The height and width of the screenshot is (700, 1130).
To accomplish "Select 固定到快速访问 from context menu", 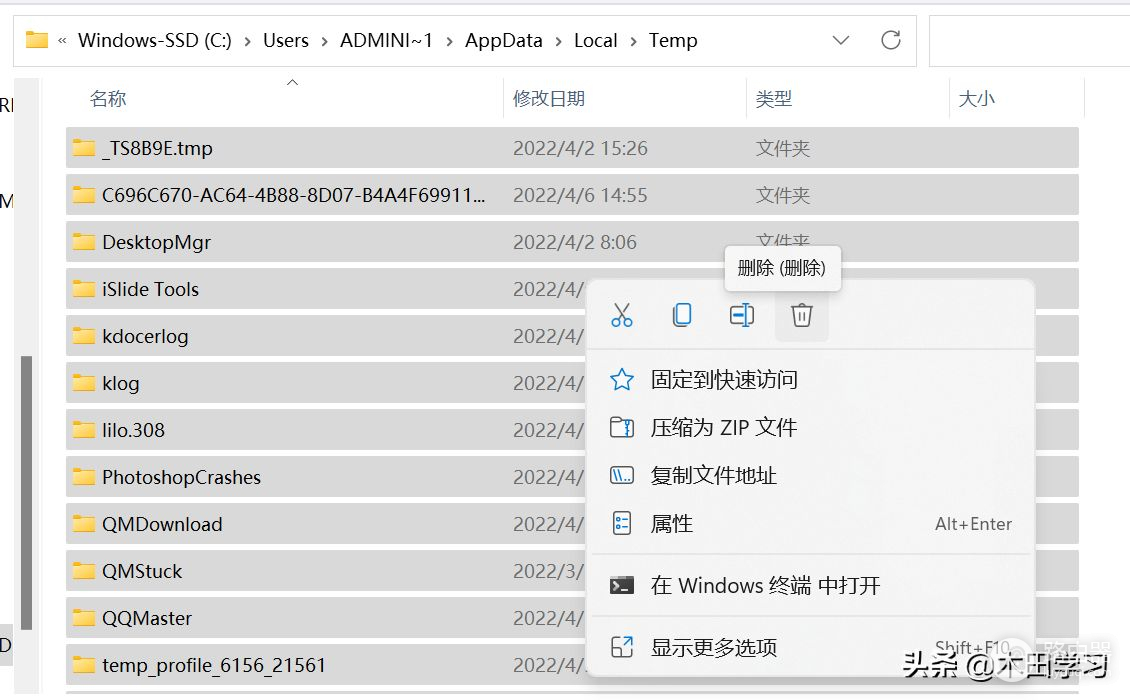I will pos(724,380).
